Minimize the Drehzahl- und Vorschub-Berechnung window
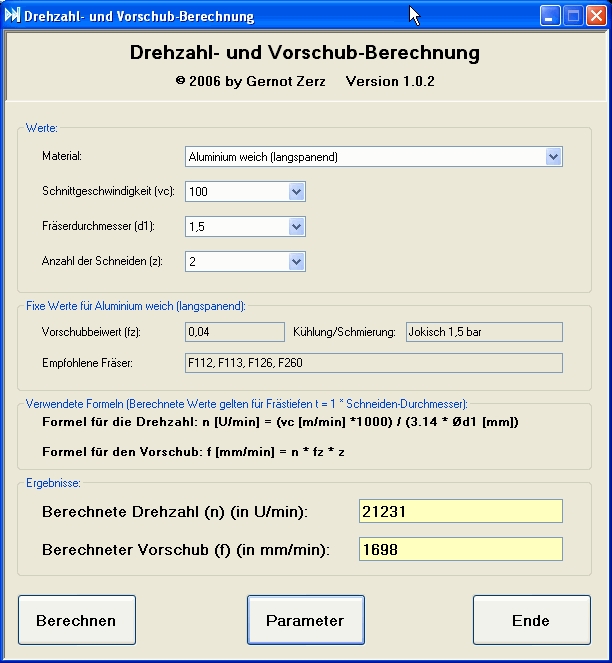This screenshot has height=663, width=612. (x=551, y=16)
